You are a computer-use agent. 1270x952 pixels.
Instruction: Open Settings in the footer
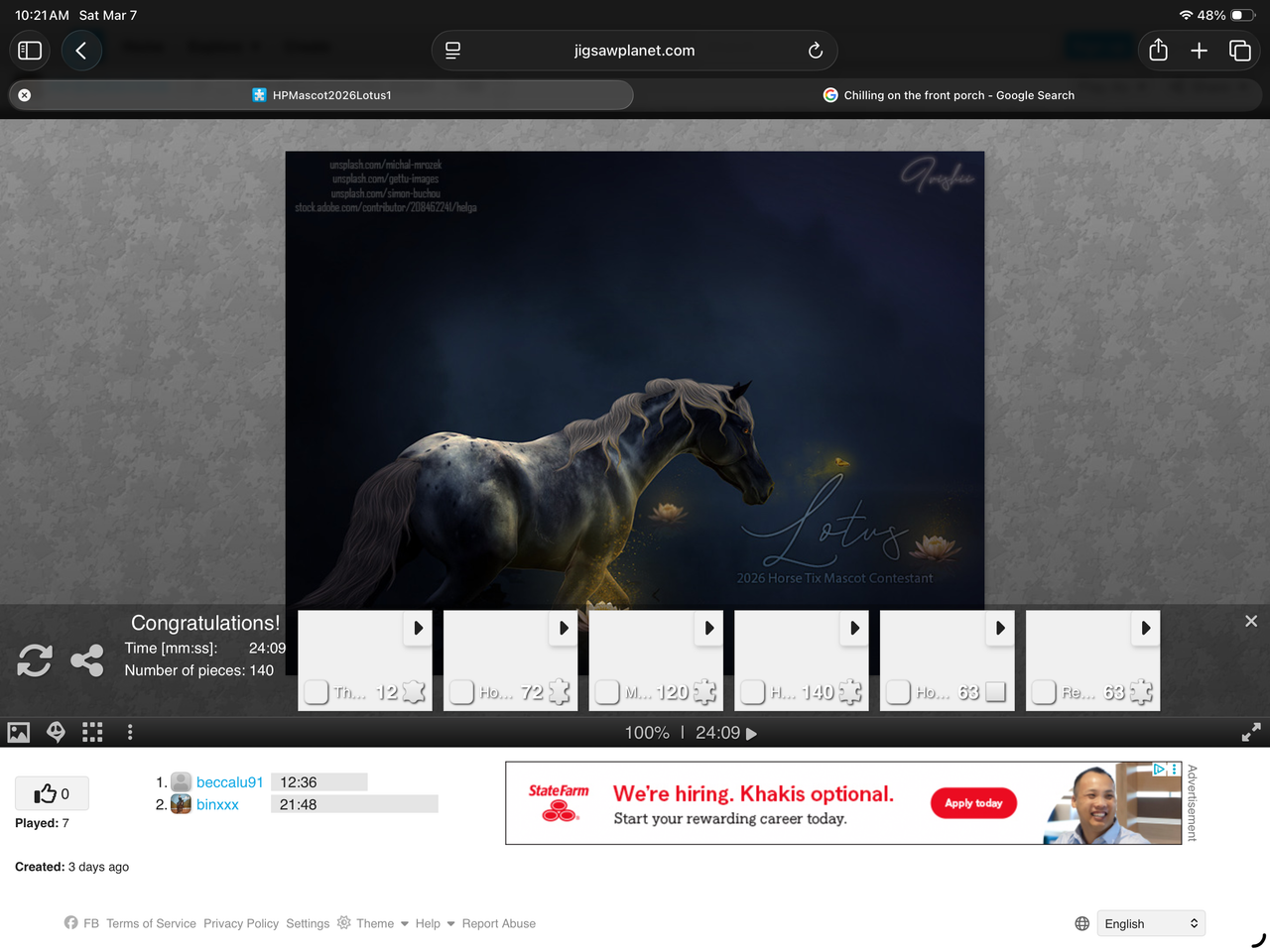coord(308,923)
